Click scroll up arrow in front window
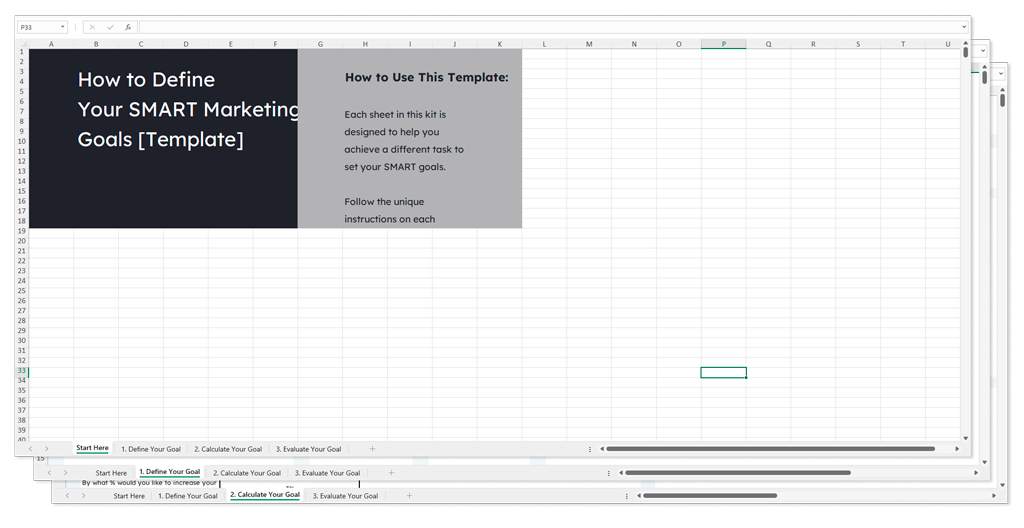The height and width of the screenshot is (528, 1024). [966, 43]
